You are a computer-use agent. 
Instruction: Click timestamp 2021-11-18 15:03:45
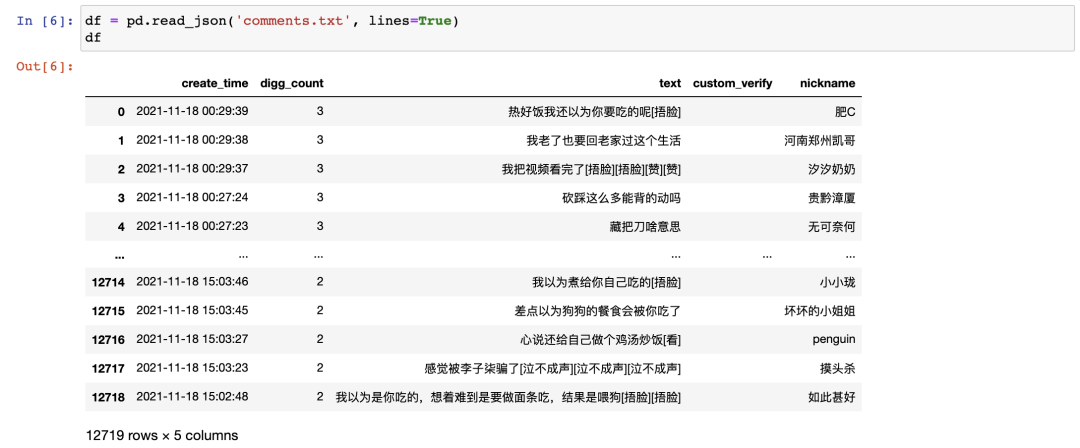192,310
